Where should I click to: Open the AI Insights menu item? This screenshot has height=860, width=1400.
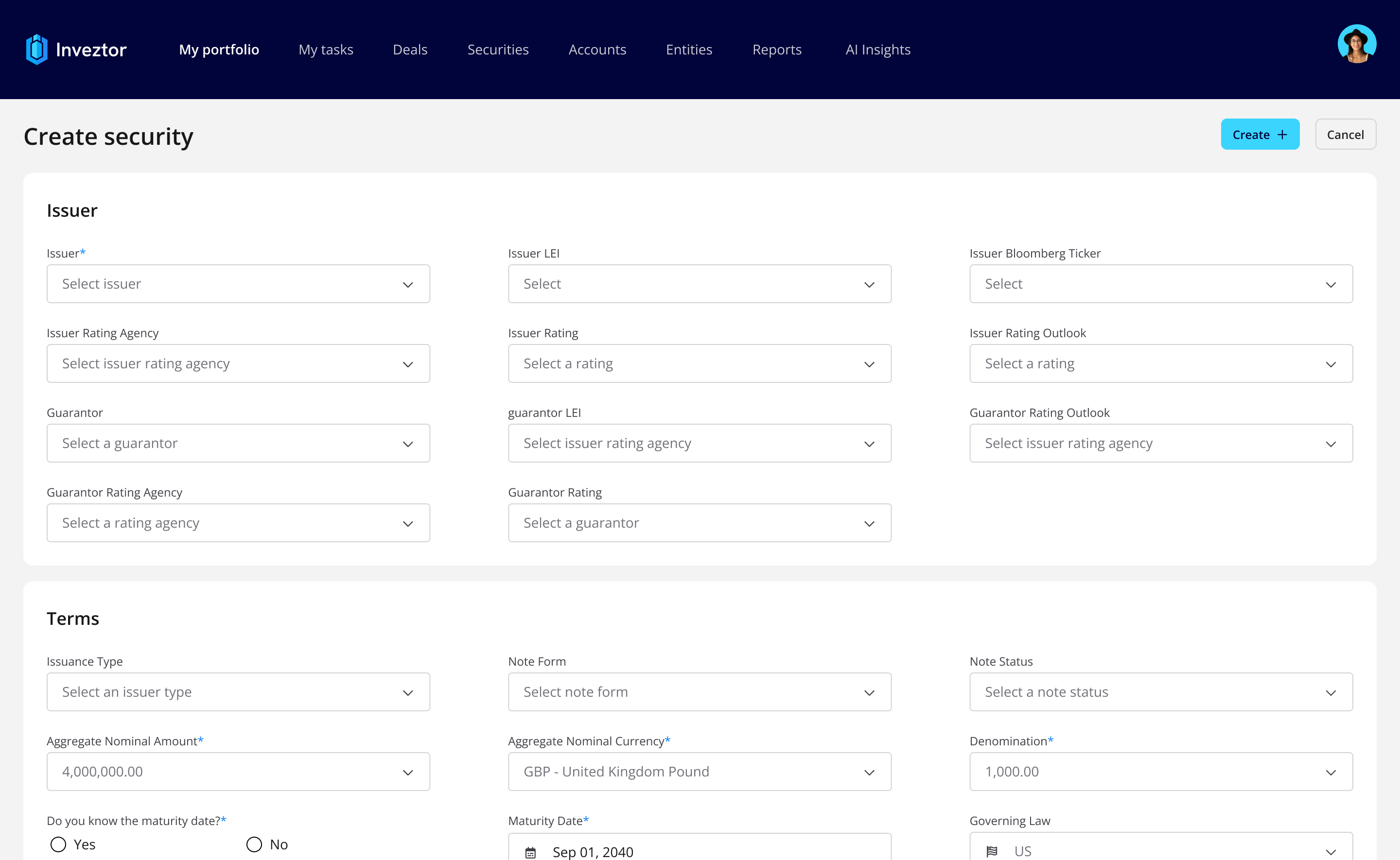[x=878, y=50]
